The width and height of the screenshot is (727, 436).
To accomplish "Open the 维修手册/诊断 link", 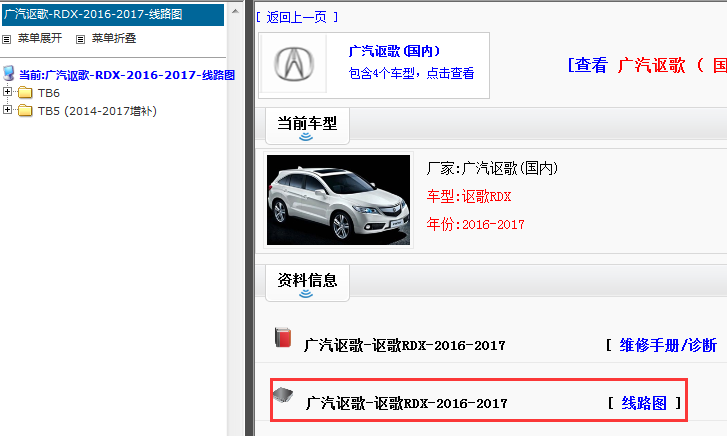I will (x=668, y=345).
